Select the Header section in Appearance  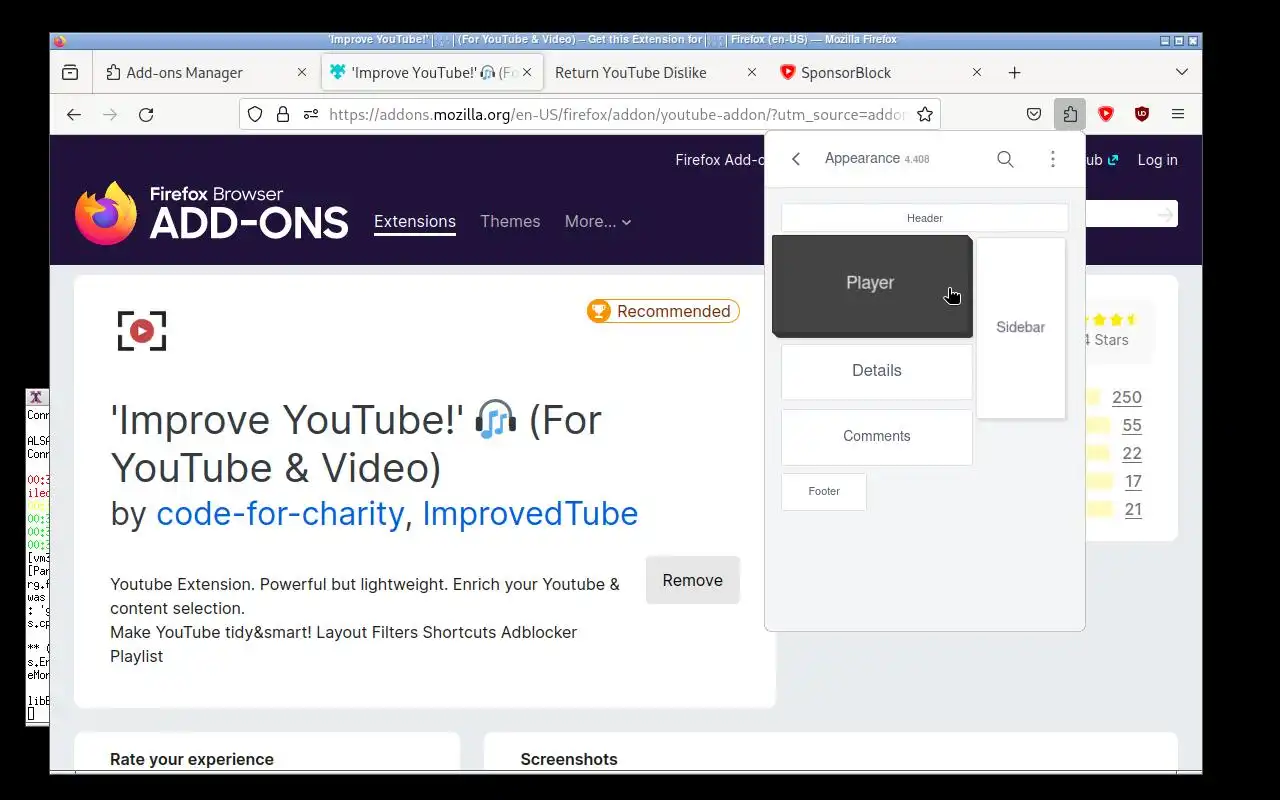click(925, 218)
